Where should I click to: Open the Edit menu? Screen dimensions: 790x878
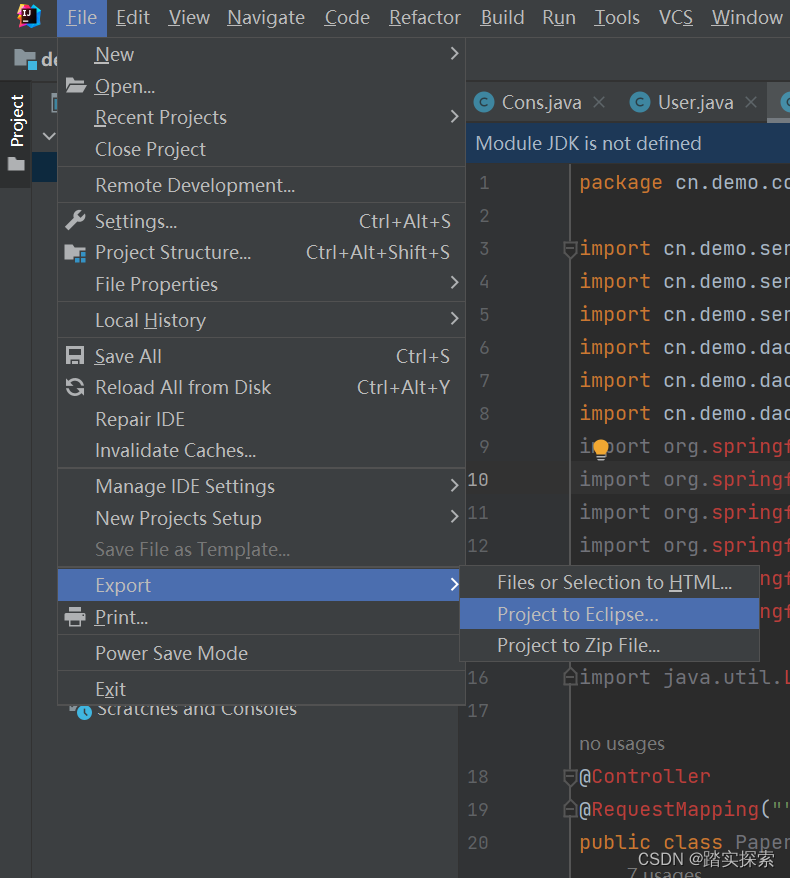click(133, 18)
